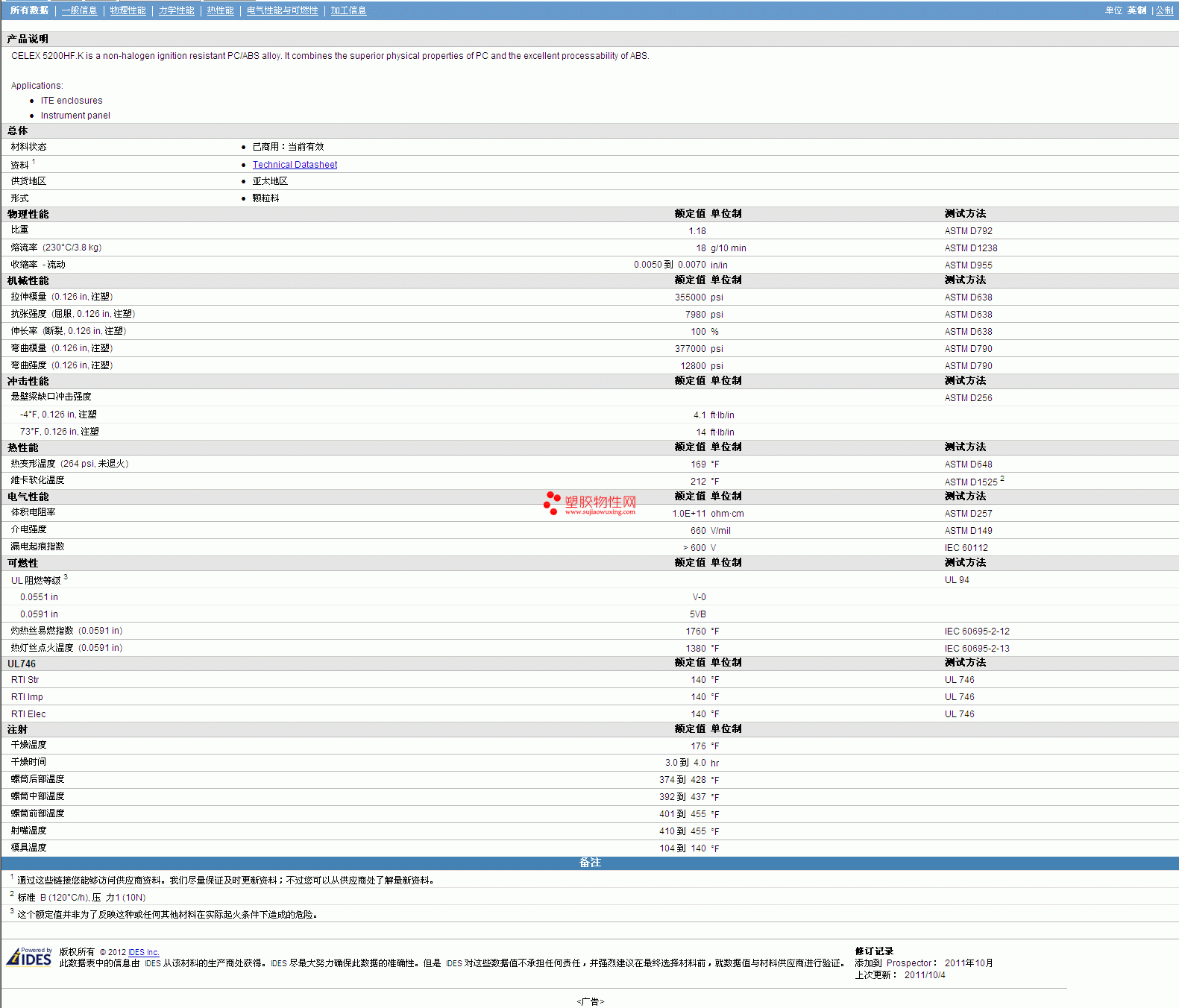Click the 弯曲模量 value 377000
Image resolution: width=1179 pixels, height=1008 pixels.
[x=691, y=349]
